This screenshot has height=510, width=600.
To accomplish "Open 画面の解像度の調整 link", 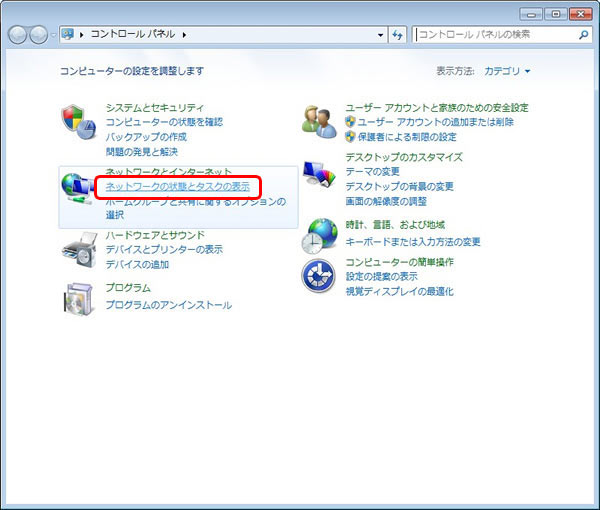I will (x=386, y=201).
